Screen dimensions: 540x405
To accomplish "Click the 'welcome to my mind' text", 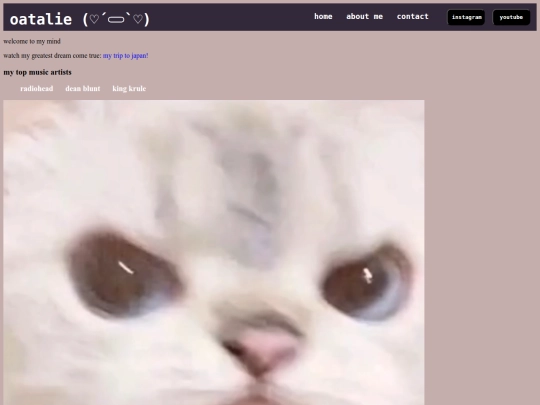I will pyautogui.click(x=32, y=41).
